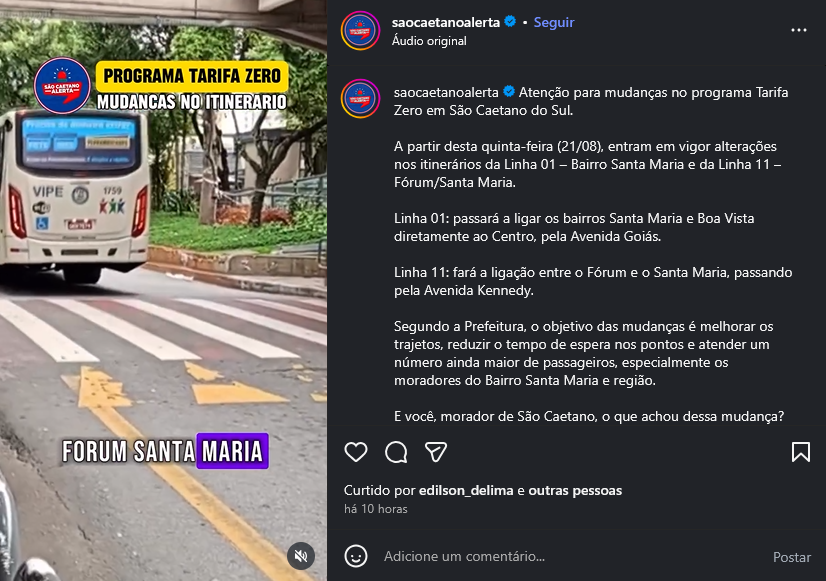View likes through outras pessoas link
This screenshot has height=581, width=826.
click(575, 490)
